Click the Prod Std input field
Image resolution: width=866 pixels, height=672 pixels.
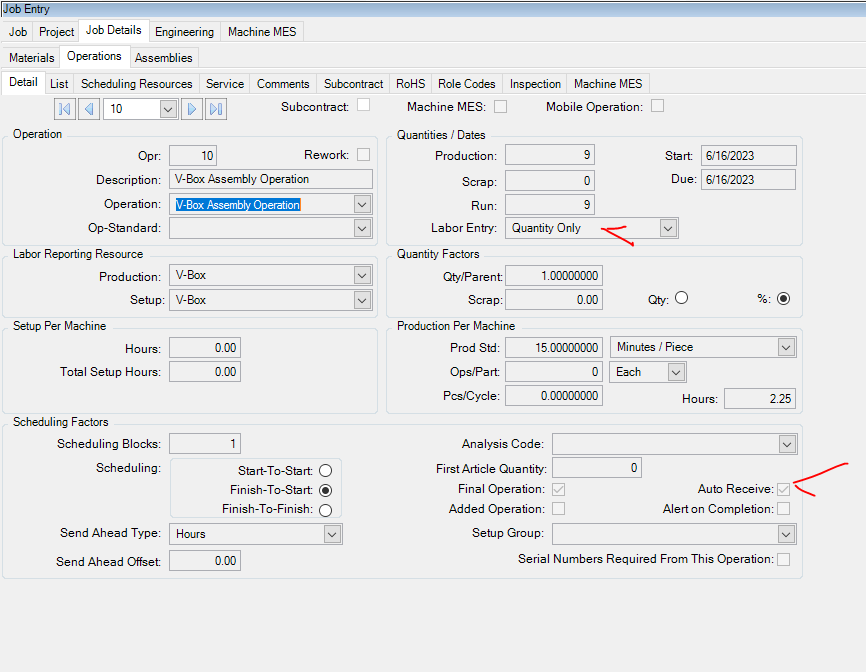[x=553, y=347]
